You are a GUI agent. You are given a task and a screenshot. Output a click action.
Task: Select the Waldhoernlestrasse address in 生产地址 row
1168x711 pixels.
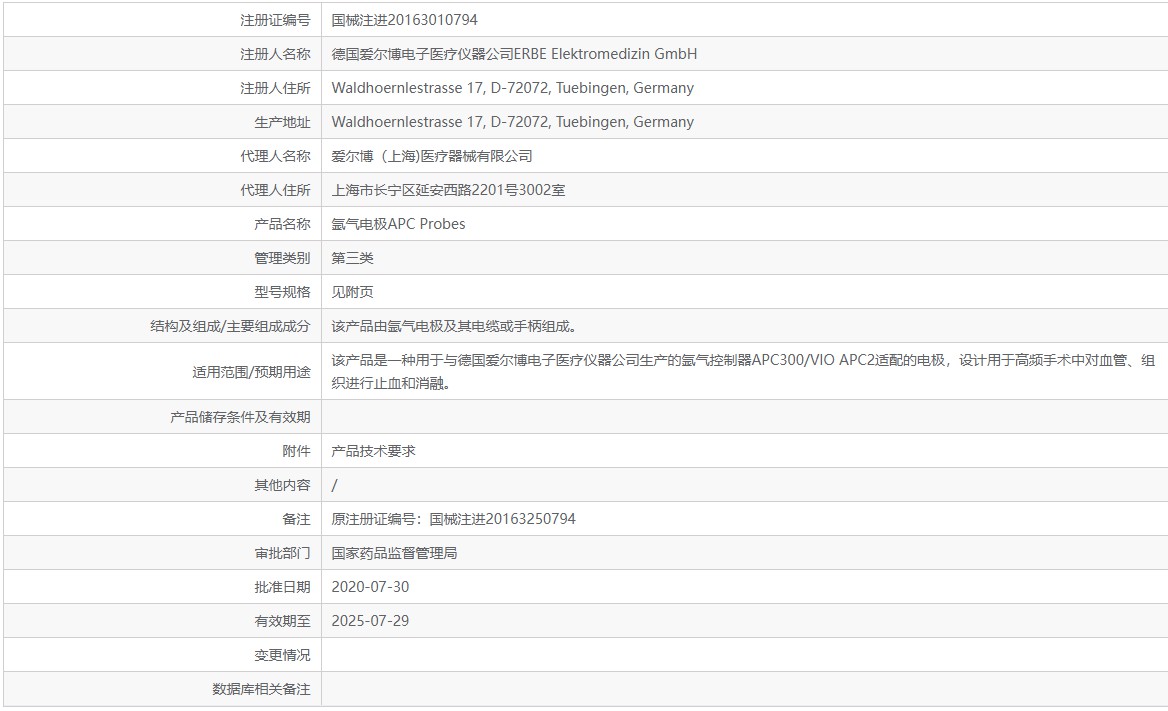click(512, 122)
